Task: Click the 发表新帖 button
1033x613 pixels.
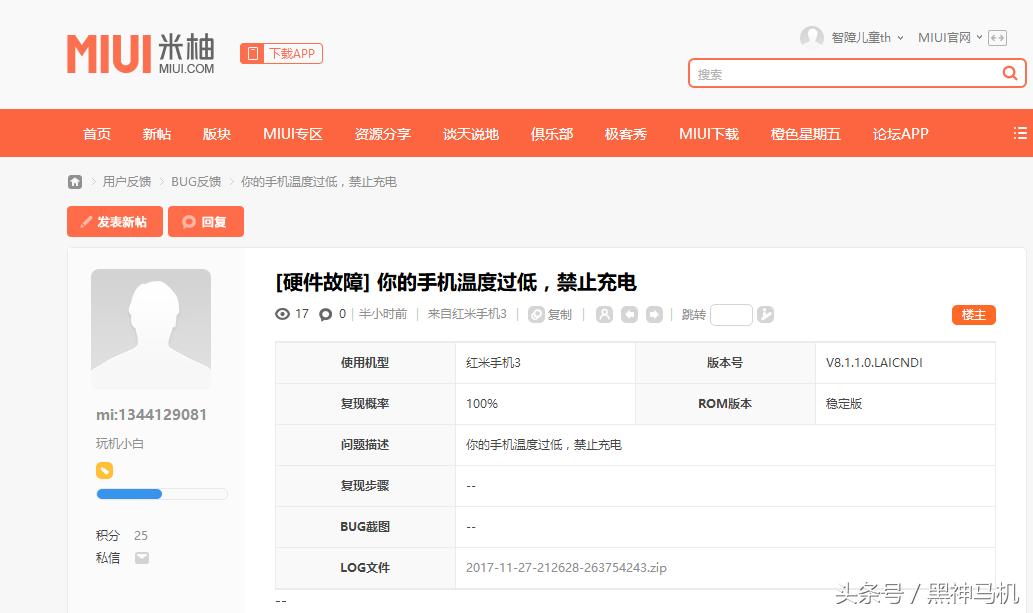Action: click(x=114, y=221)
